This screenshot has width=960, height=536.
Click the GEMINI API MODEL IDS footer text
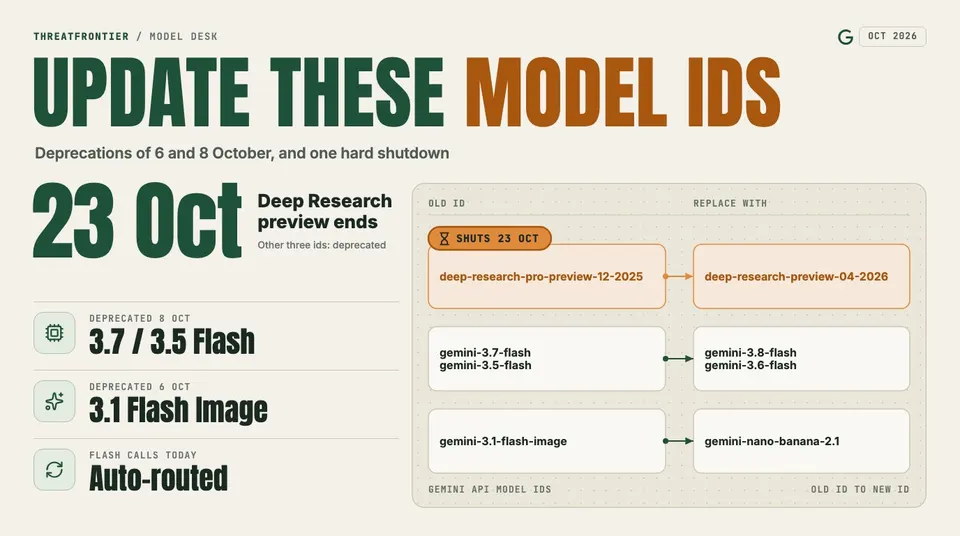click(490, 489)
